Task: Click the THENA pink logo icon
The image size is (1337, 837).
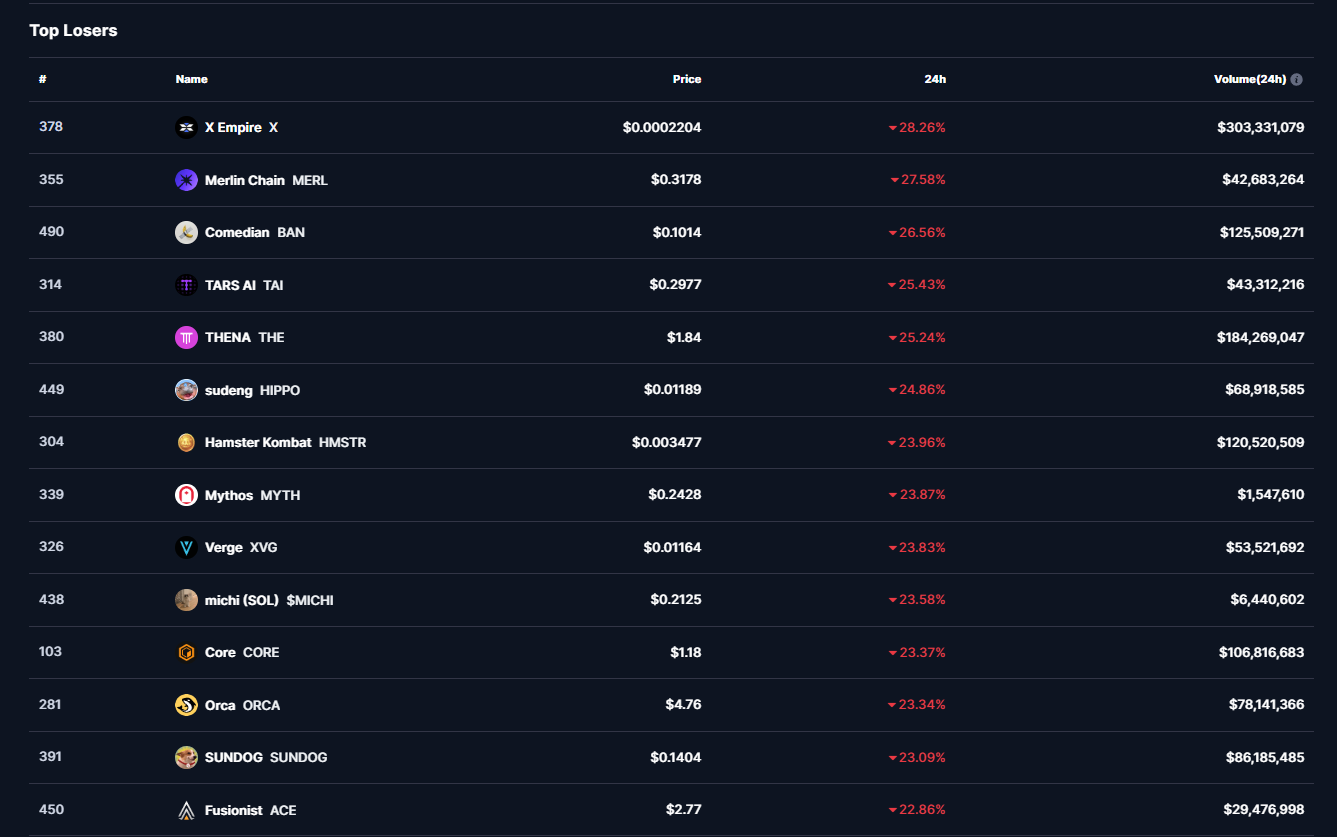Action: click(186, 338)
